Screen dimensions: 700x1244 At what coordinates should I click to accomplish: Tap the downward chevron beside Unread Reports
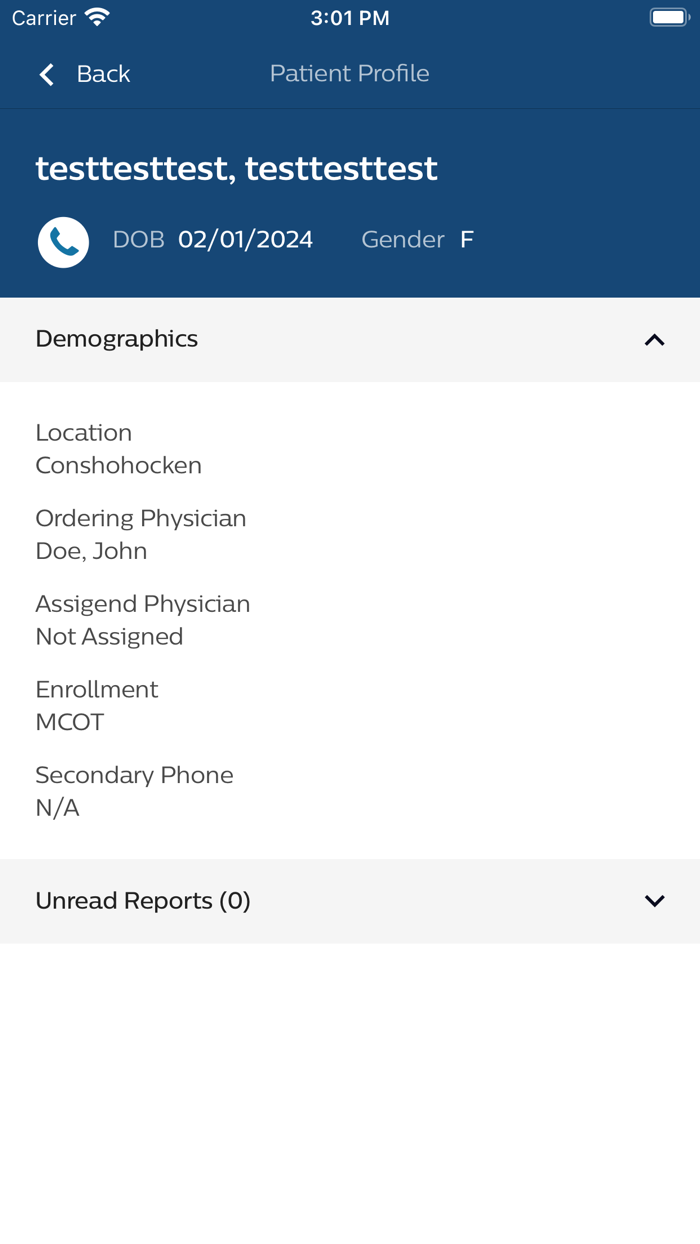pos(654,900)
